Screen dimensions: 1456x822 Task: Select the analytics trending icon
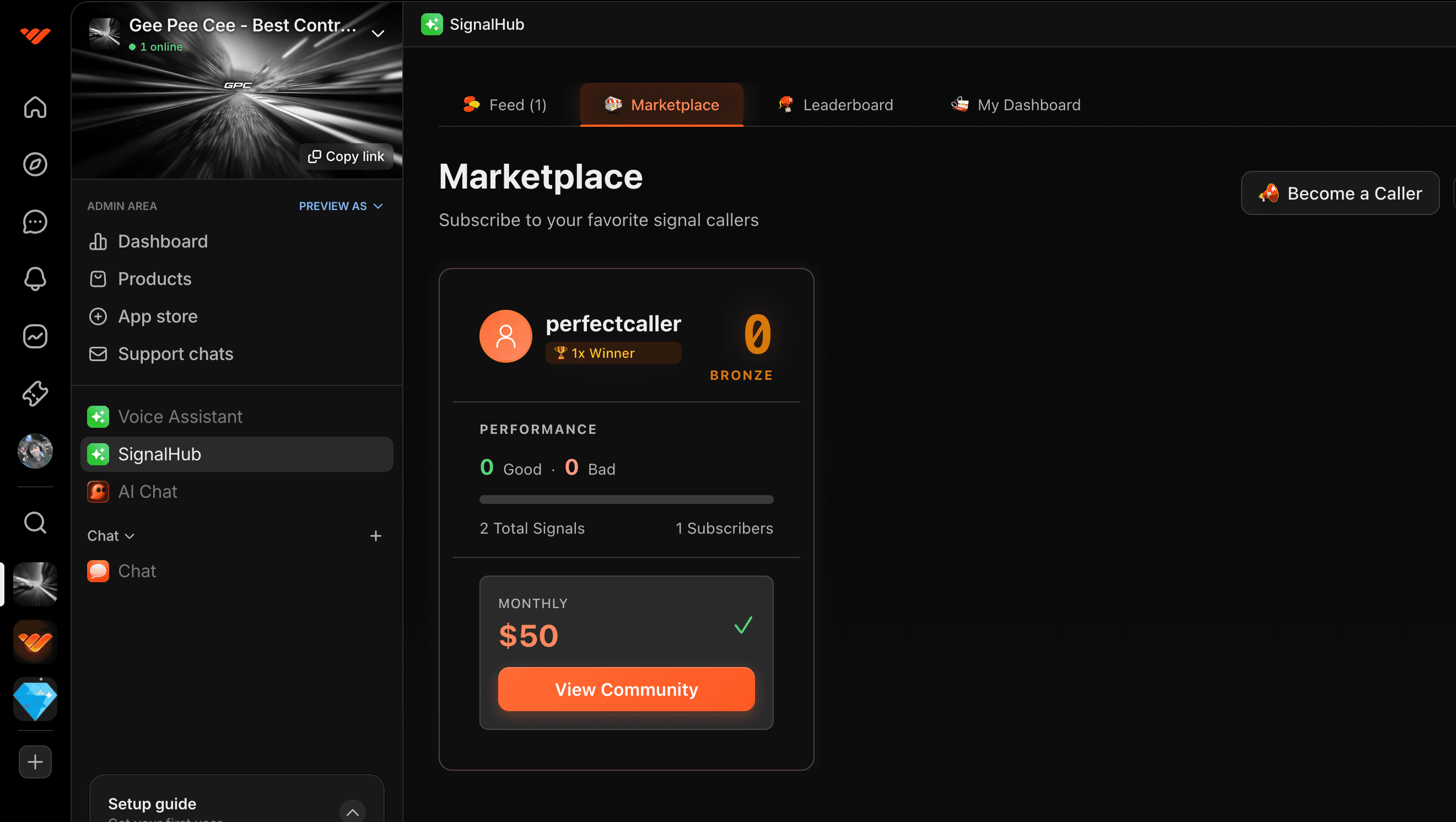click(x=35, y=336)
